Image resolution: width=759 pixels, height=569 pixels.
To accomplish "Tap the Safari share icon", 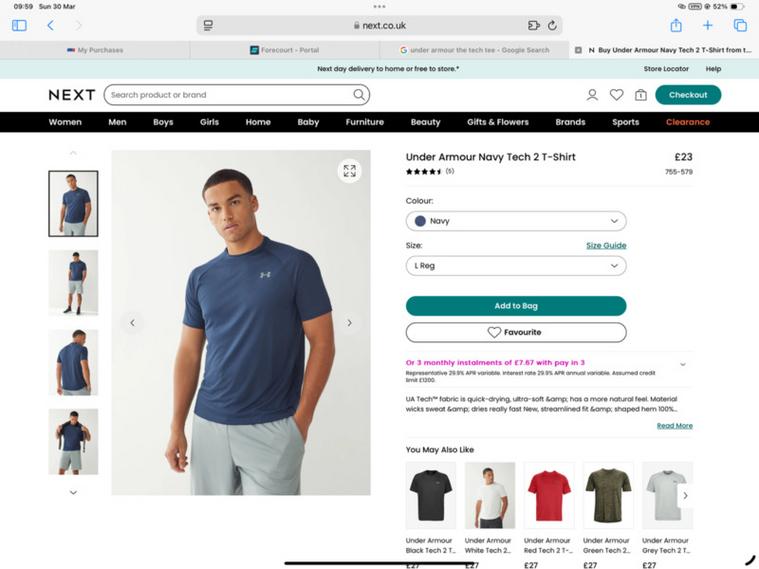I will click(676, 25).
